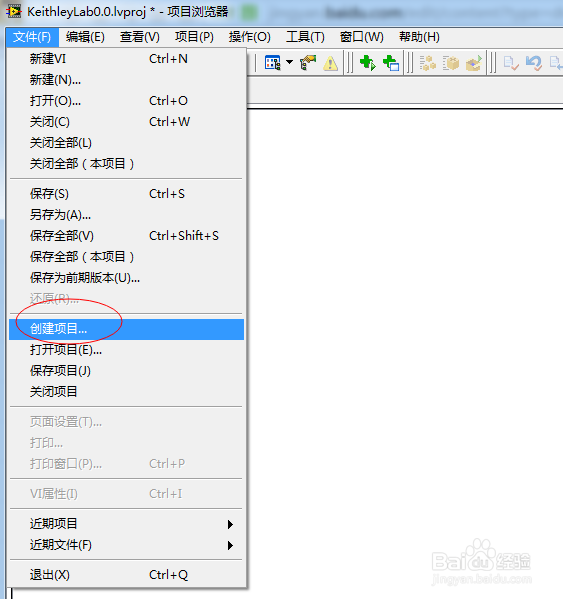This screenshot has height=599, width=563.
Task: Click the document checkmark source control icon
Action: pos(511,63)
